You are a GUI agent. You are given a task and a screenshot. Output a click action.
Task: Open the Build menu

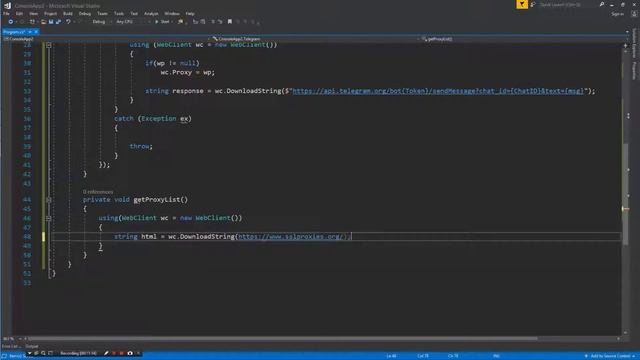pyautogui.click(x=68, y=14)
